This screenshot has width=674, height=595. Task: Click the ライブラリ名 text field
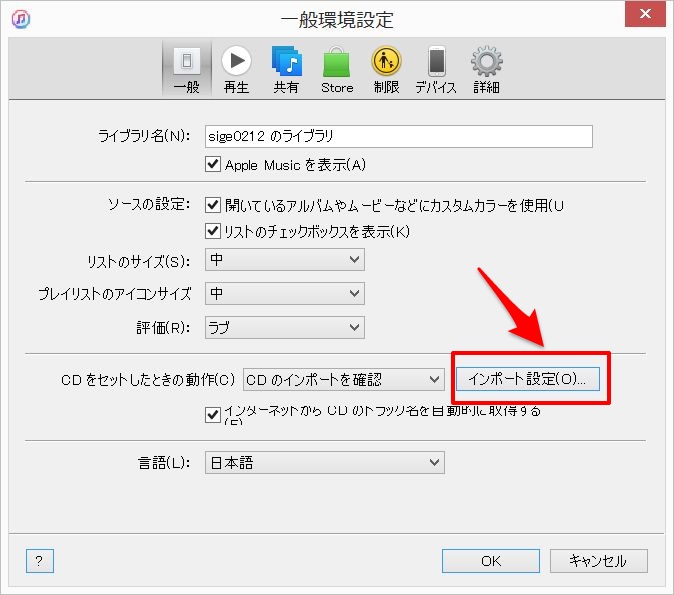pos(398,136)
